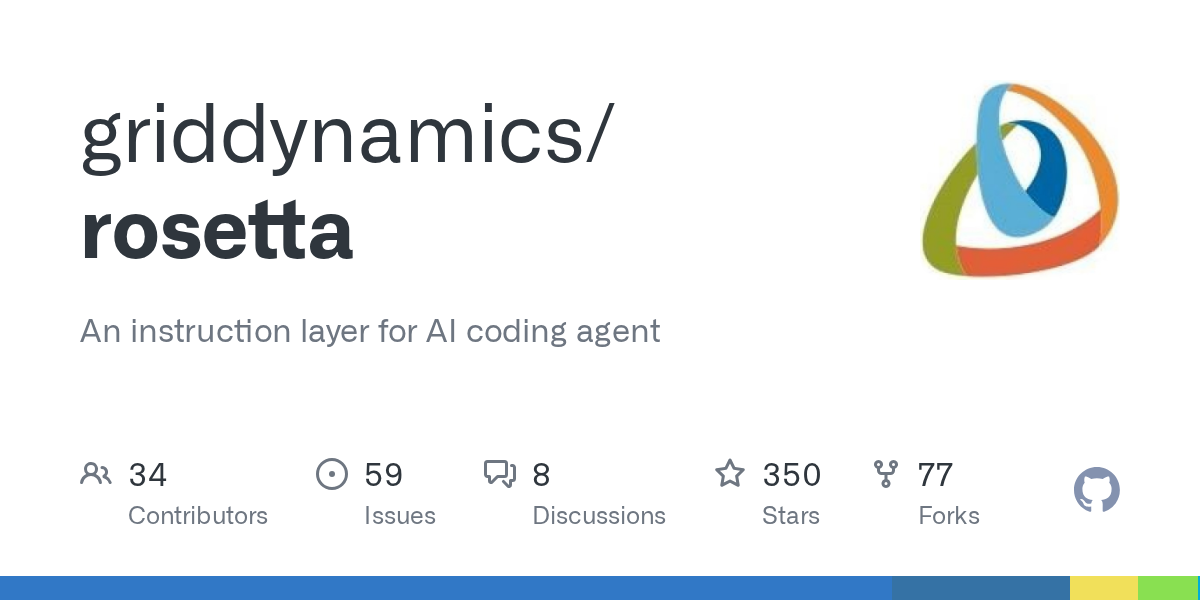Click the yellow language bar segment
Screen dimensions: 1200x600
(1104, 588)
